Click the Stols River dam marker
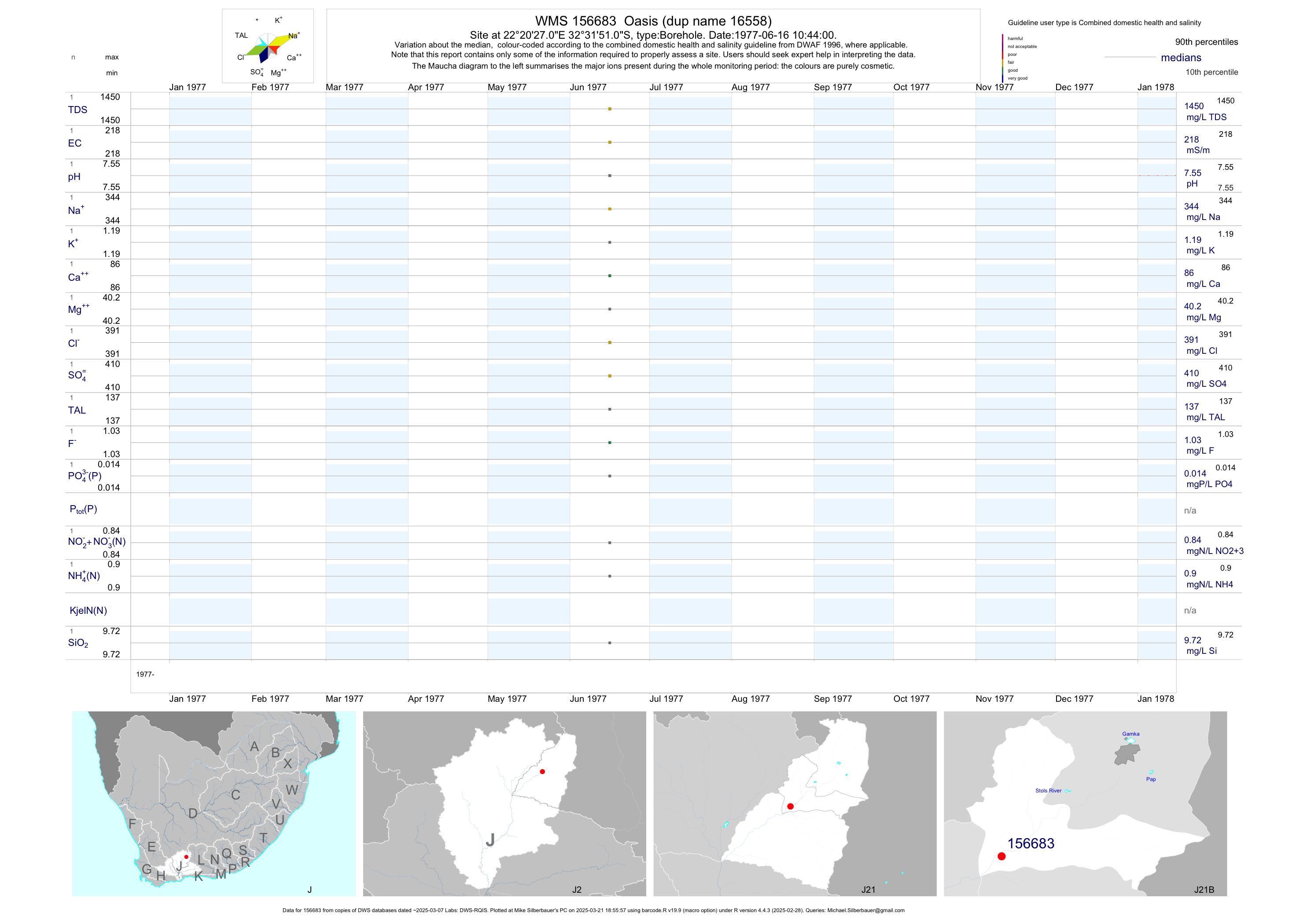The height and width of the screenshot is (924, 1307). (1067, 791)
